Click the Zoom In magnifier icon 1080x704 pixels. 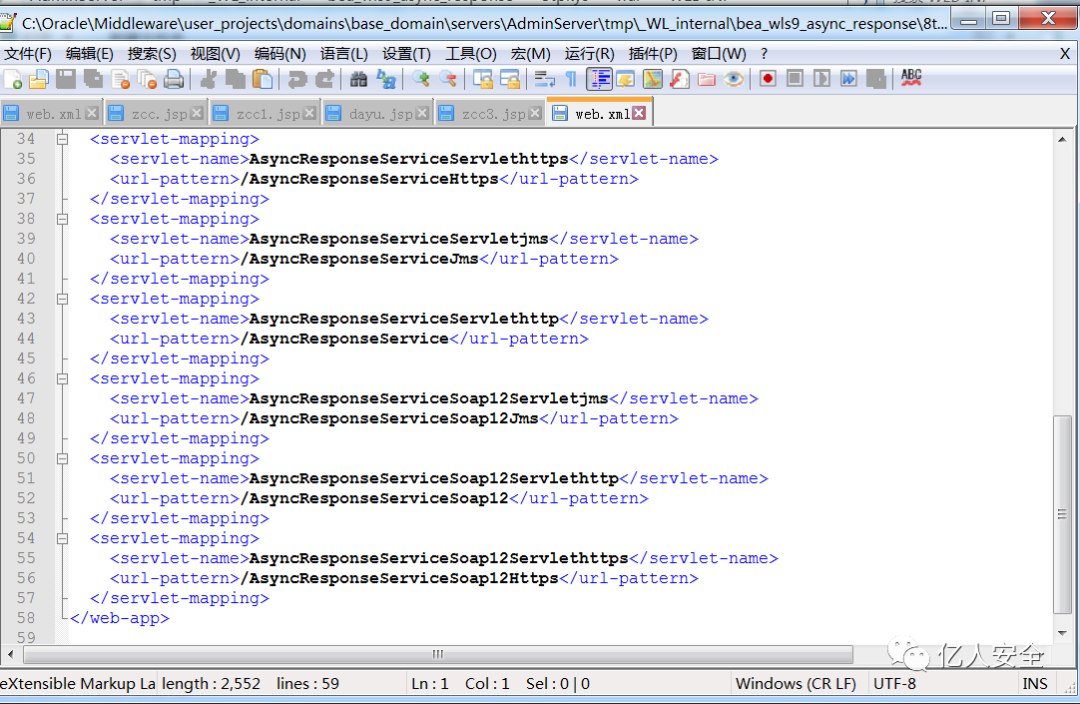pyautogui.click(x=421, y=79)
